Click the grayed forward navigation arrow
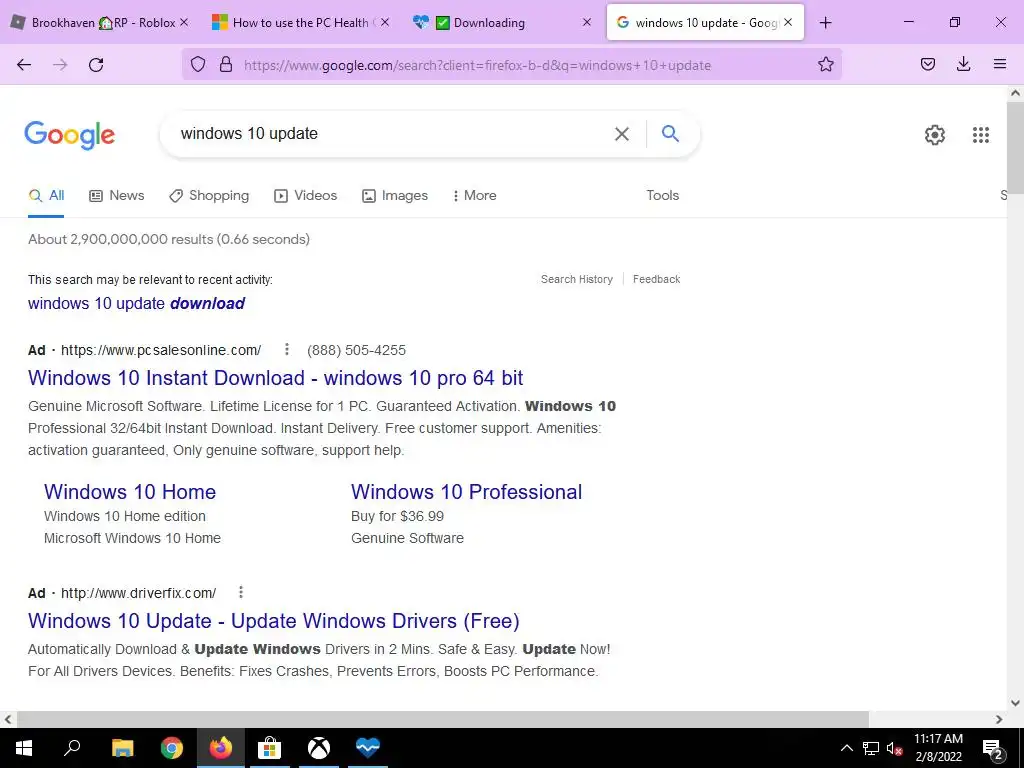1024x768 pixels. click(x=60, y=65)
